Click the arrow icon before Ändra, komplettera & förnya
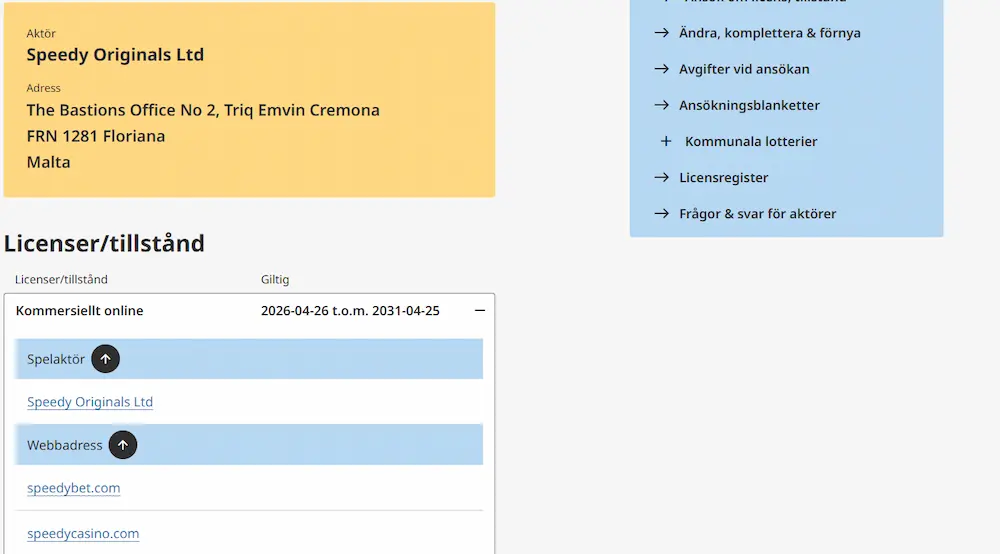 [661, 33]
